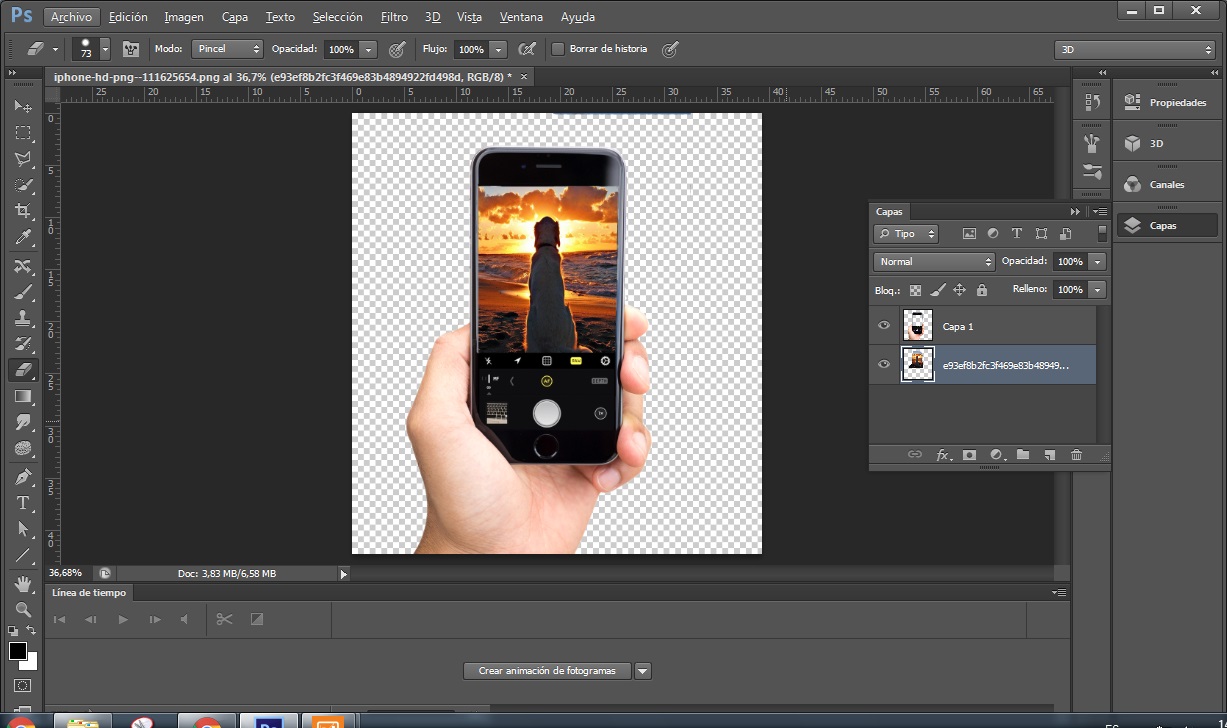Hide the Capa 1 layer

tap(883, 326)
